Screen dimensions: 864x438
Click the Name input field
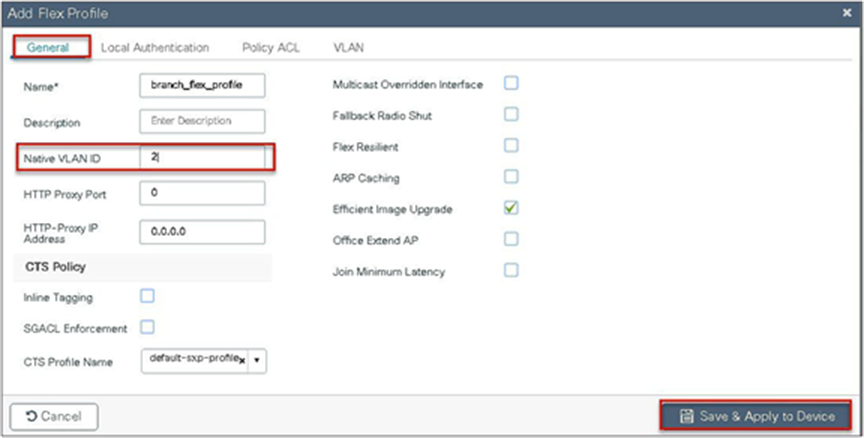pos(203,86)
